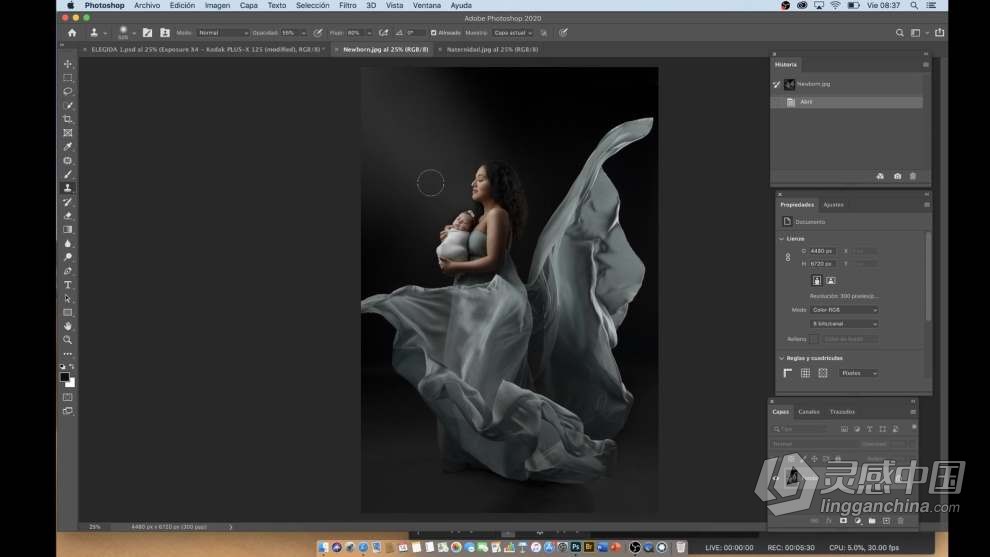The height and width of the screenshot is (557, 990).
Task: Open the bits per channel dropdown
Action: click(844, 324)
